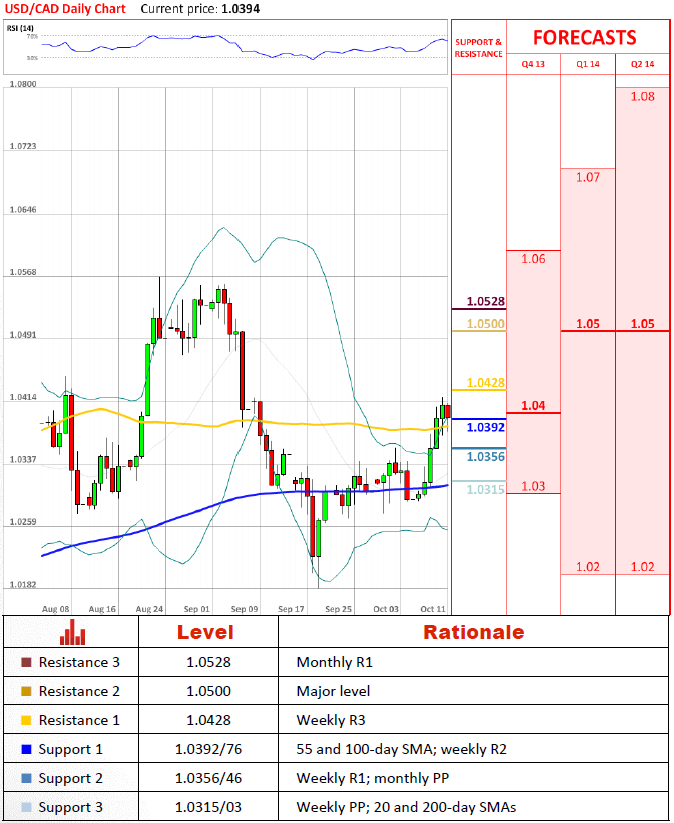Select the 'Support 1' row label
Viewport: 674px width, 823px height.
pos(70,750)
